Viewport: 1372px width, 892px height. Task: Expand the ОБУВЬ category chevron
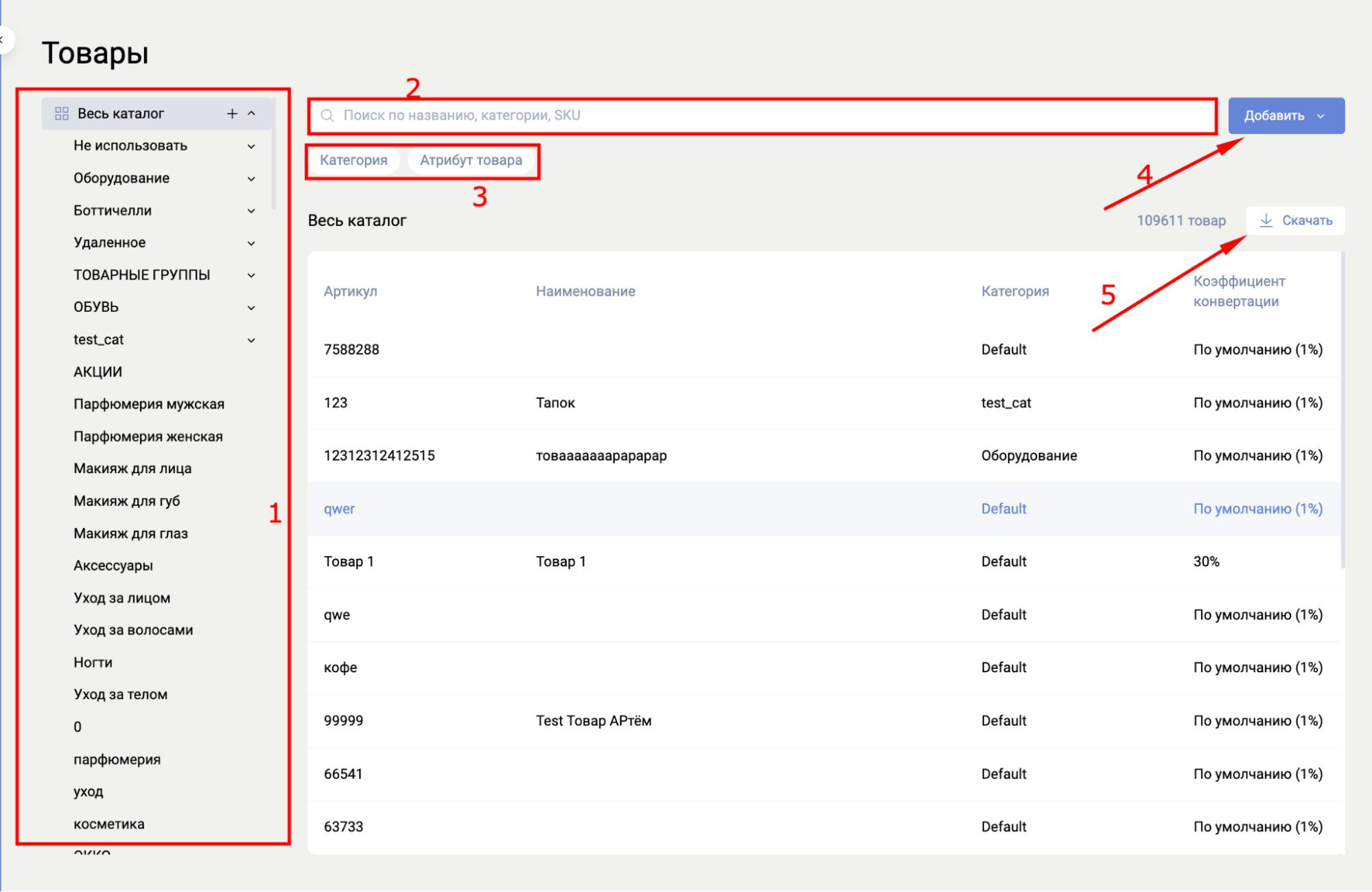tap(251, 308)
